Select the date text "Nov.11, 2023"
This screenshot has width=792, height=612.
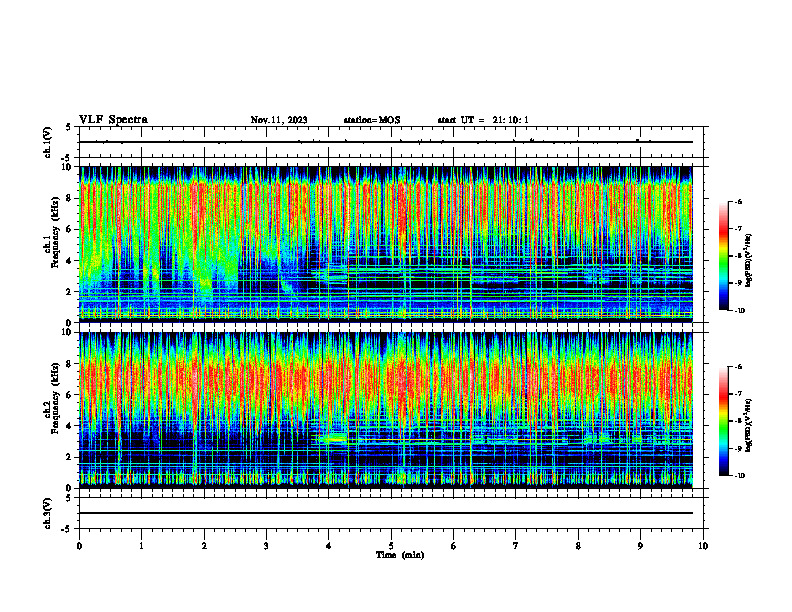(279, 120)
